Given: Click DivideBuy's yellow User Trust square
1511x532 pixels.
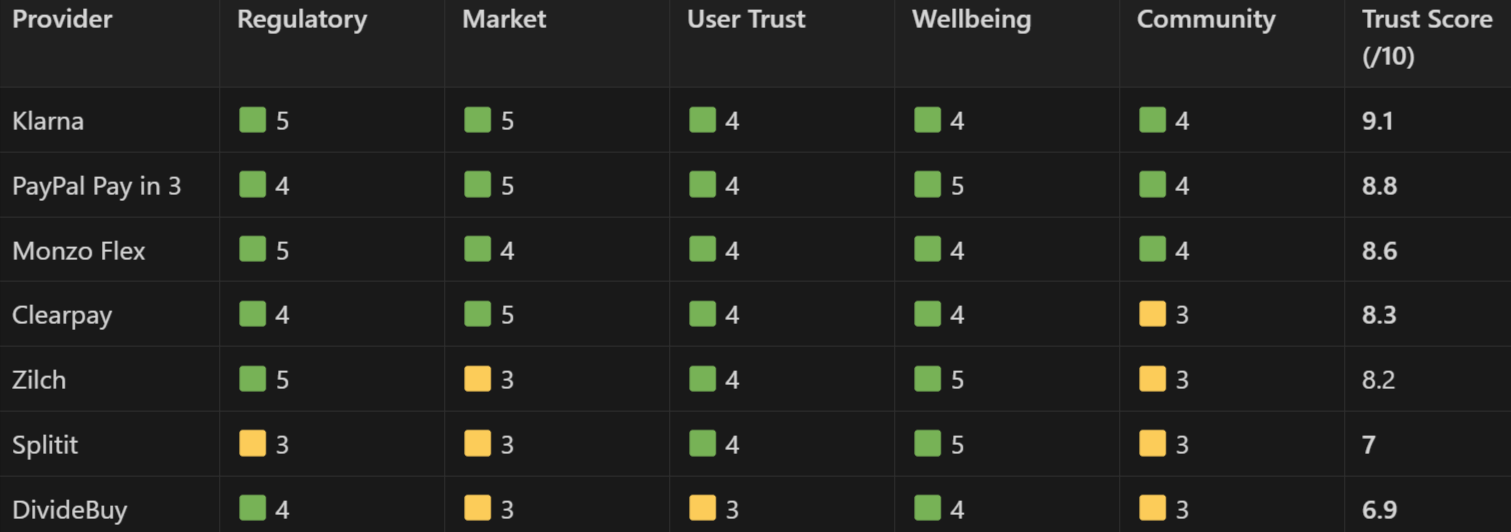Looking at the screenshot, I should click(x=702, y=509).
